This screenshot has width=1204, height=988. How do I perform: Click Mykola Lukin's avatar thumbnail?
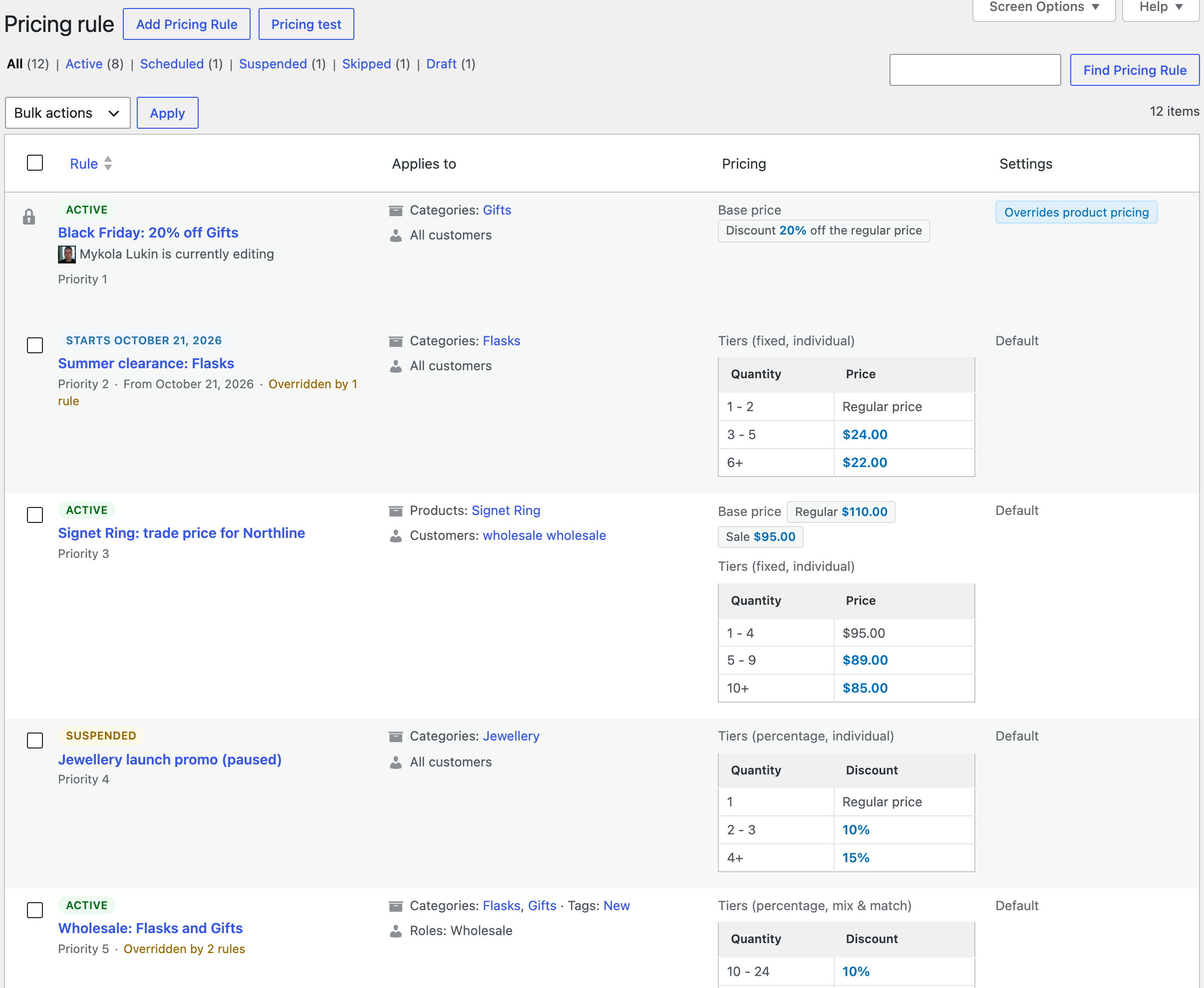(66, 254)
